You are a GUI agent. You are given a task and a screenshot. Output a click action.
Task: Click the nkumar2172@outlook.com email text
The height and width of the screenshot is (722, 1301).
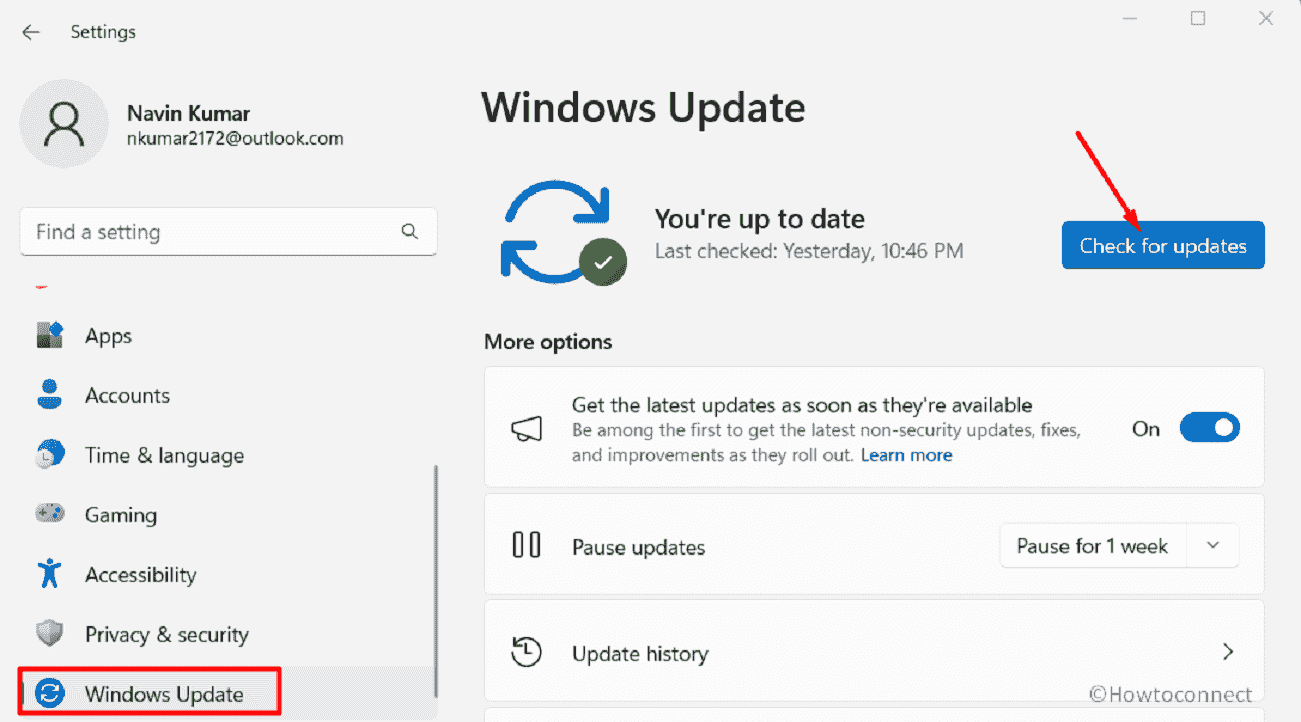pos(235,139)
